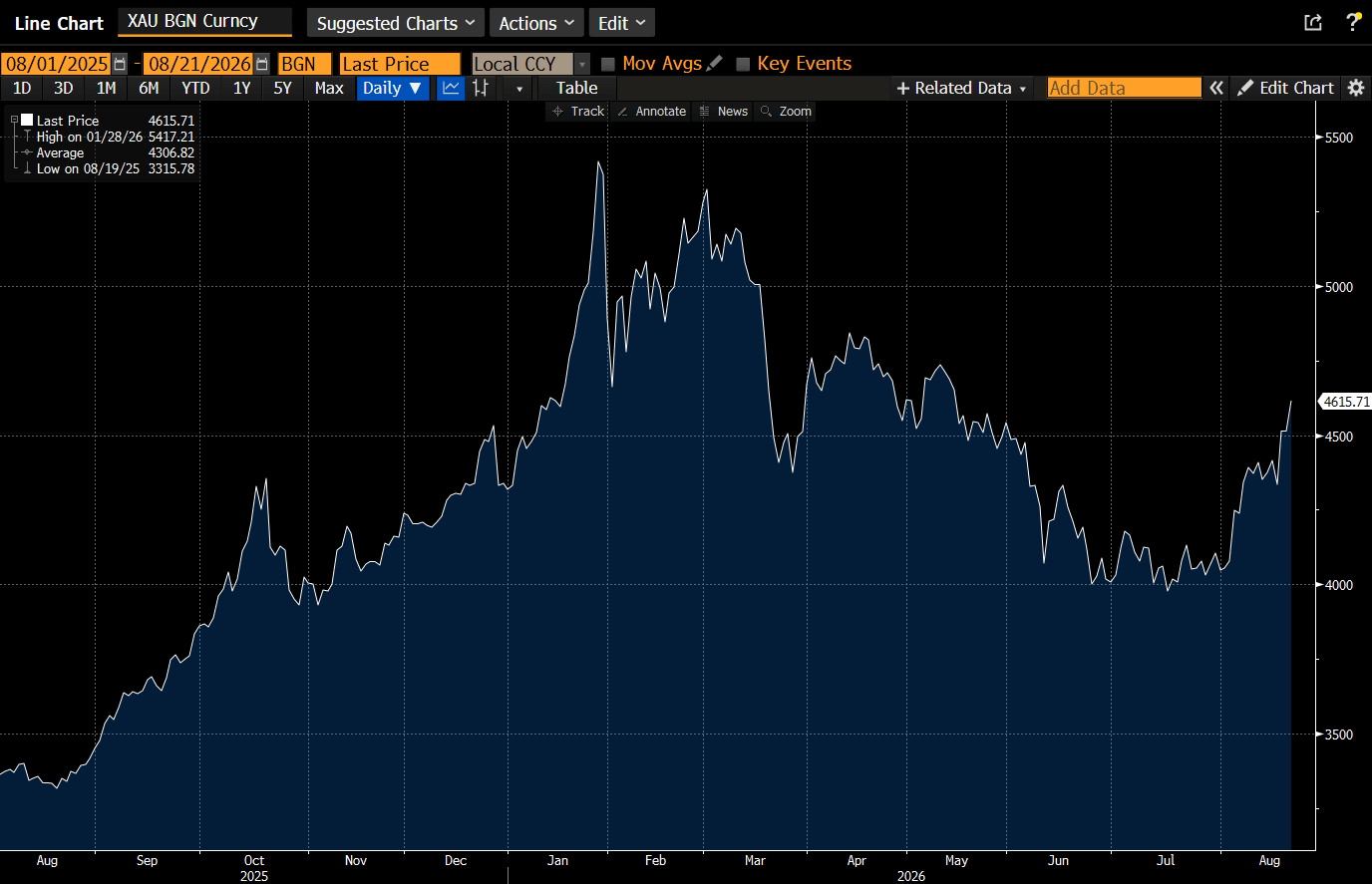Switch to the bar/candle chart type icon

[x=481, y=88]
